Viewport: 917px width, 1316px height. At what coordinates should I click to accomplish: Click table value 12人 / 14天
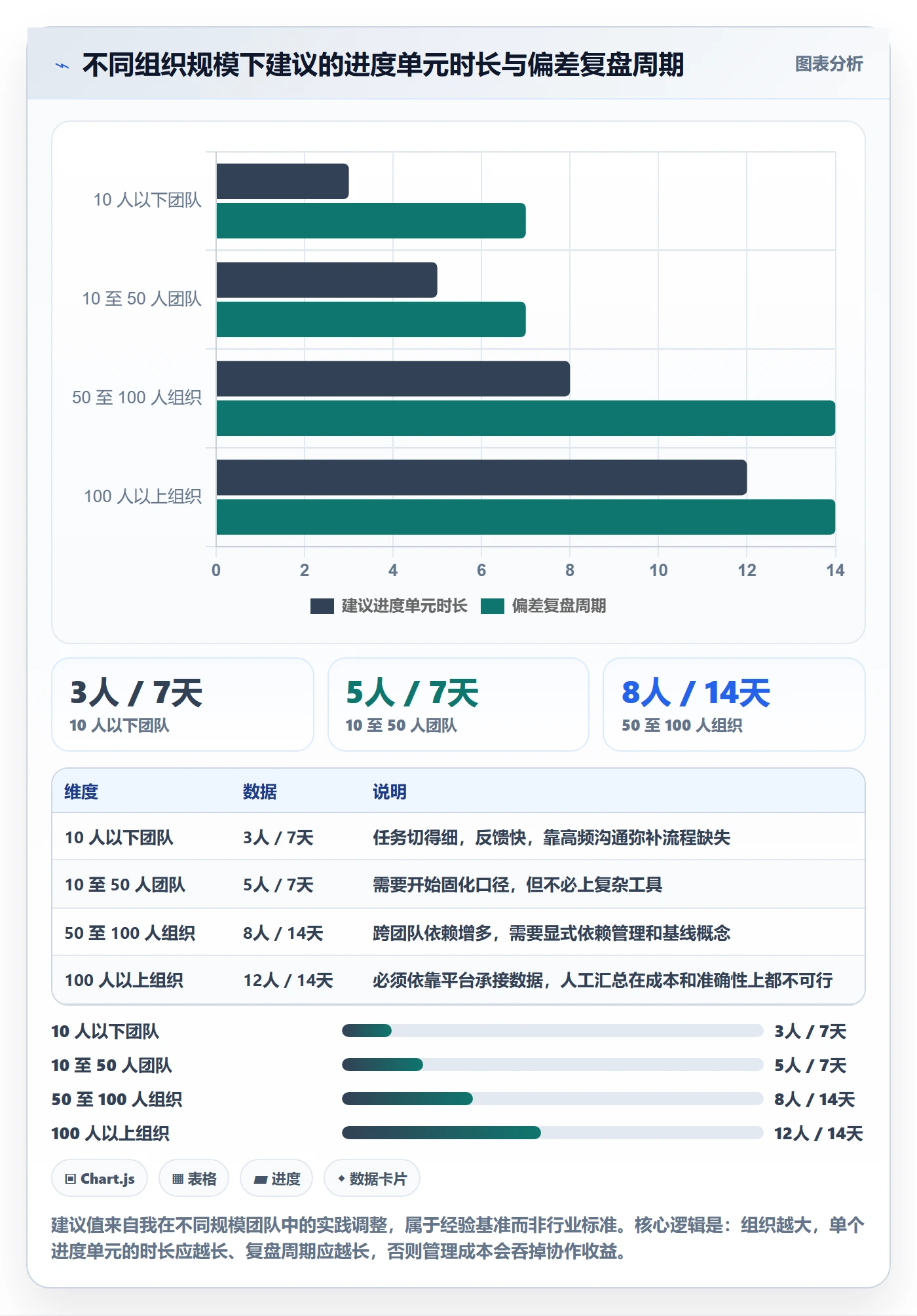pyautogui.click(x=288, y=980)
